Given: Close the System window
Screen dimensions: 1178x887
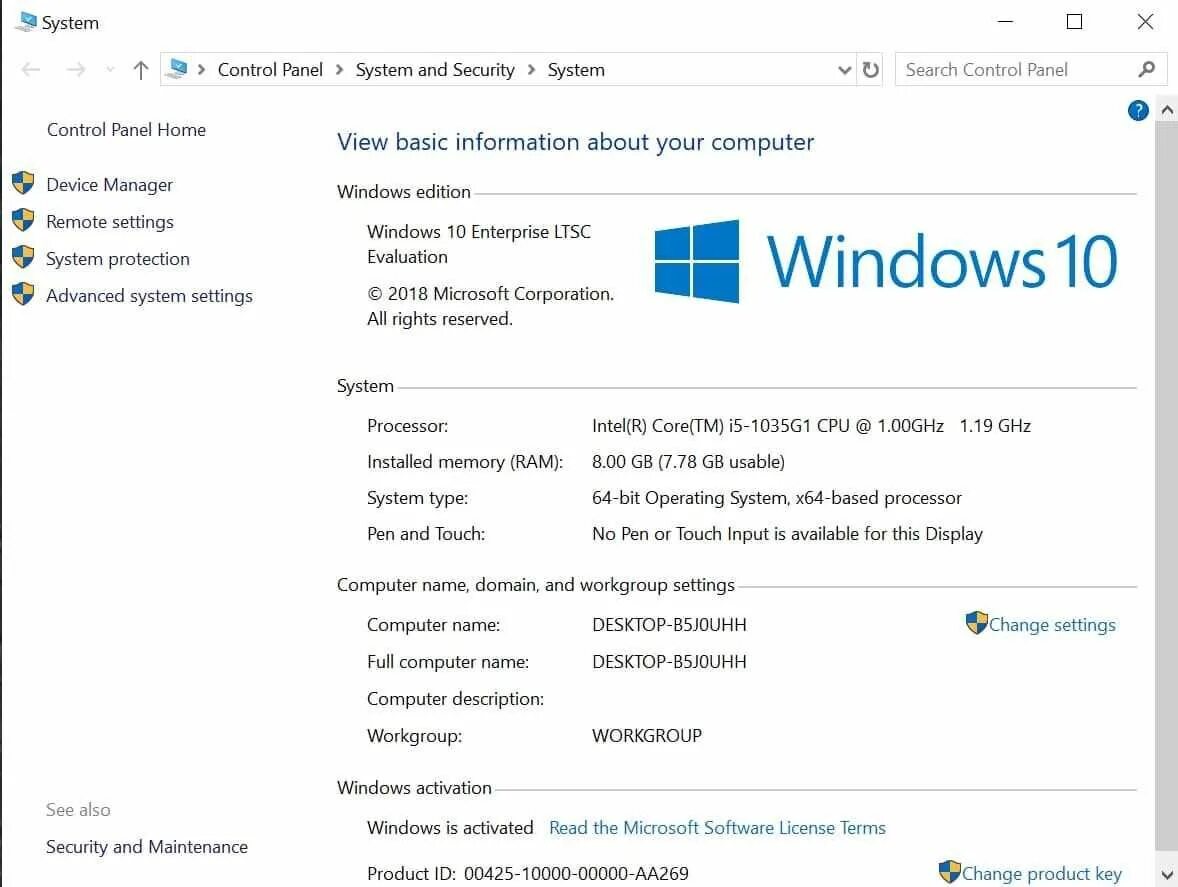Looking at the screenshot, I should 1145,22.
